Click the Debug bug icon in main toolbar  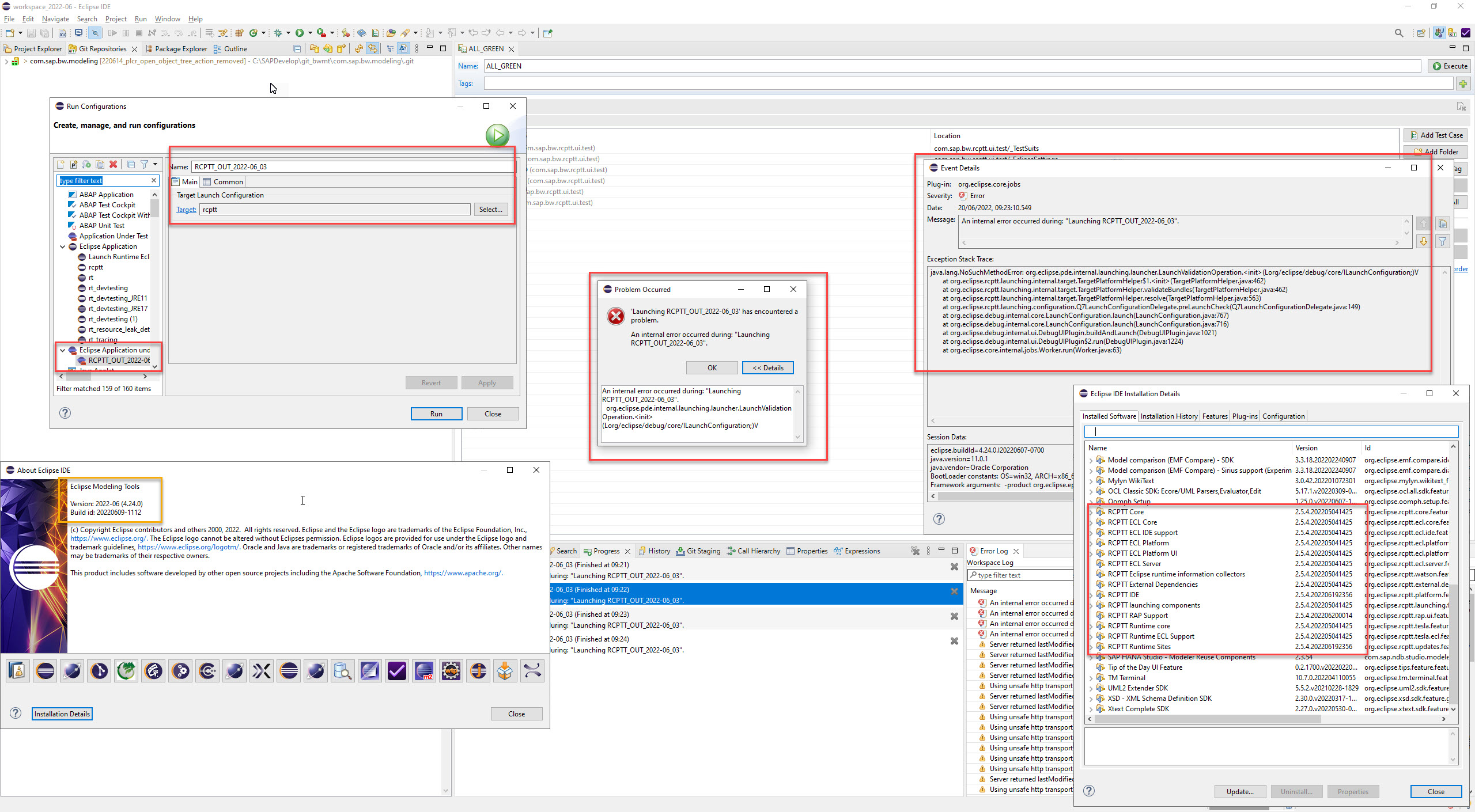click(x=278, y=33)
